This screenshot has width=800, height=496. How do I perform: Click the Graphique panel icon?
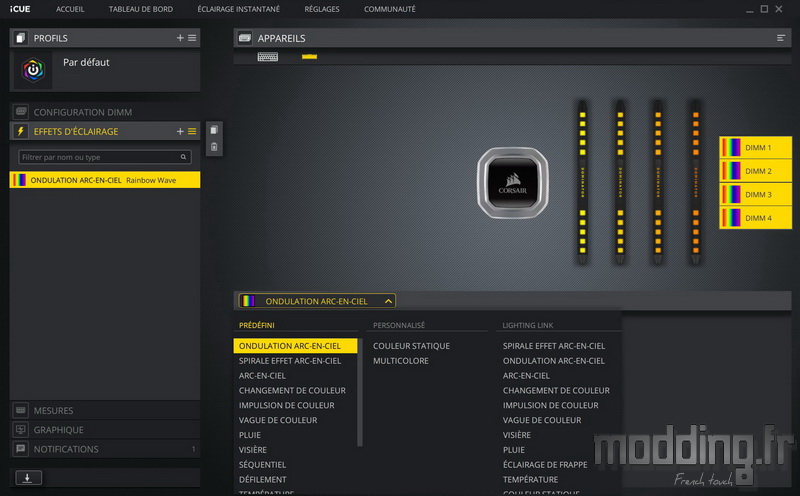pyautogui.click(x=21, y=430)
